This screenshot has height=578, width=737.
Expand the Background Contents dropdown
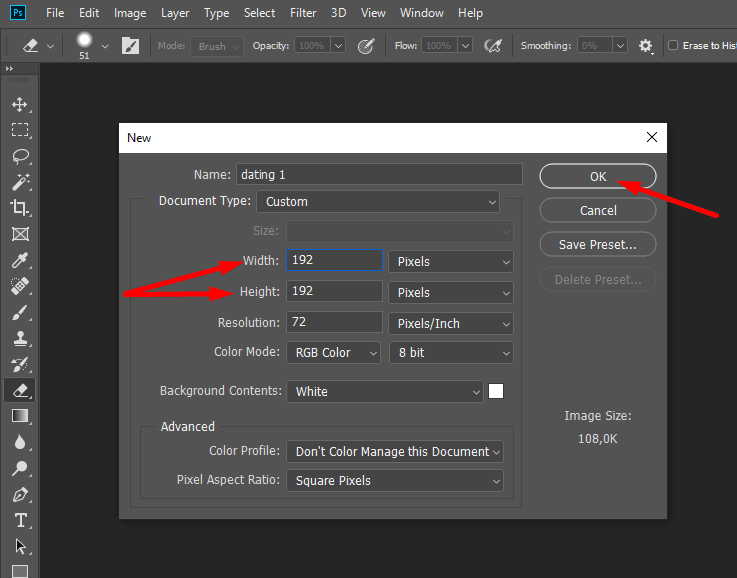coord(385,392)
